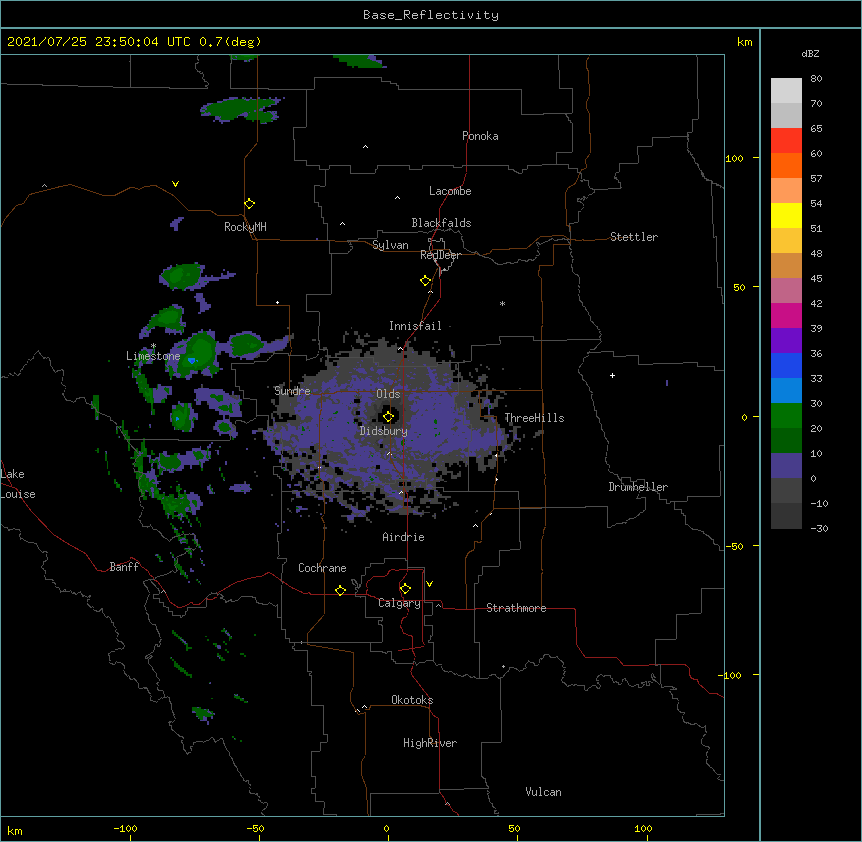The height and width of the screenshot is (842, 862).
Task: Click the ThreeHills map label
Action: 534,418
